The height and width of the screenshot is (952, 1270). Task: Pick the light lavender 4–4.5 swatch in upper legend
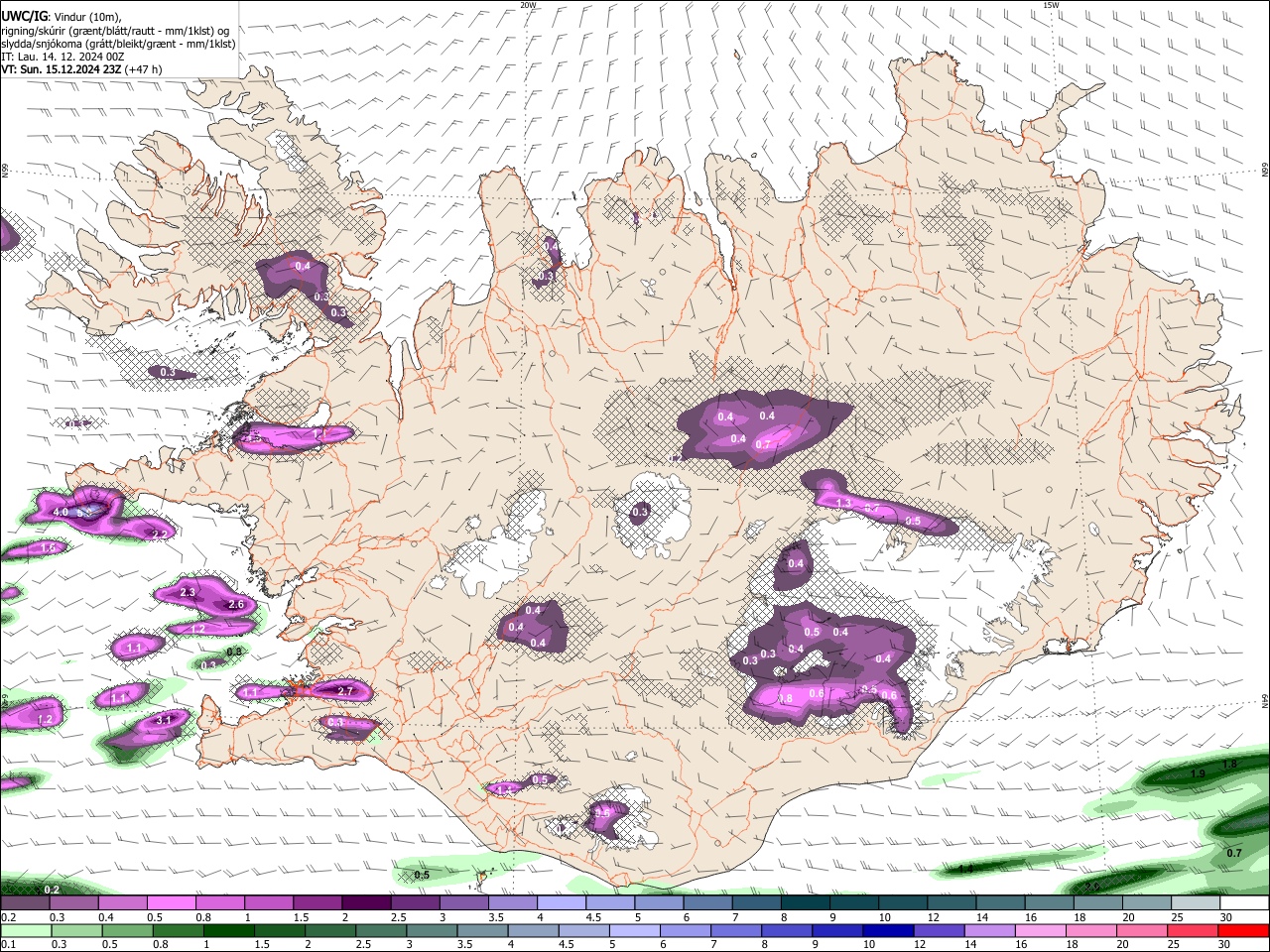pos(563,903)
